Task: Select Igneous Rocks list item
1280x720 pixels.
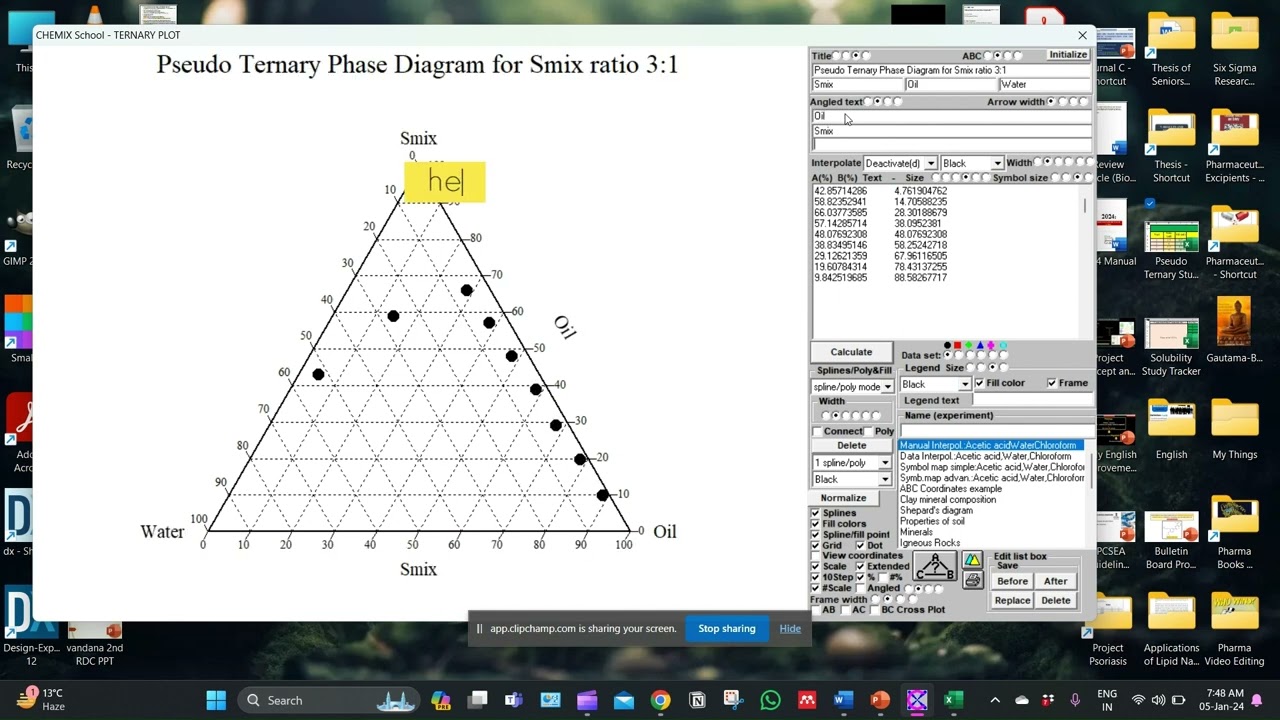Action: coord(930,543)
